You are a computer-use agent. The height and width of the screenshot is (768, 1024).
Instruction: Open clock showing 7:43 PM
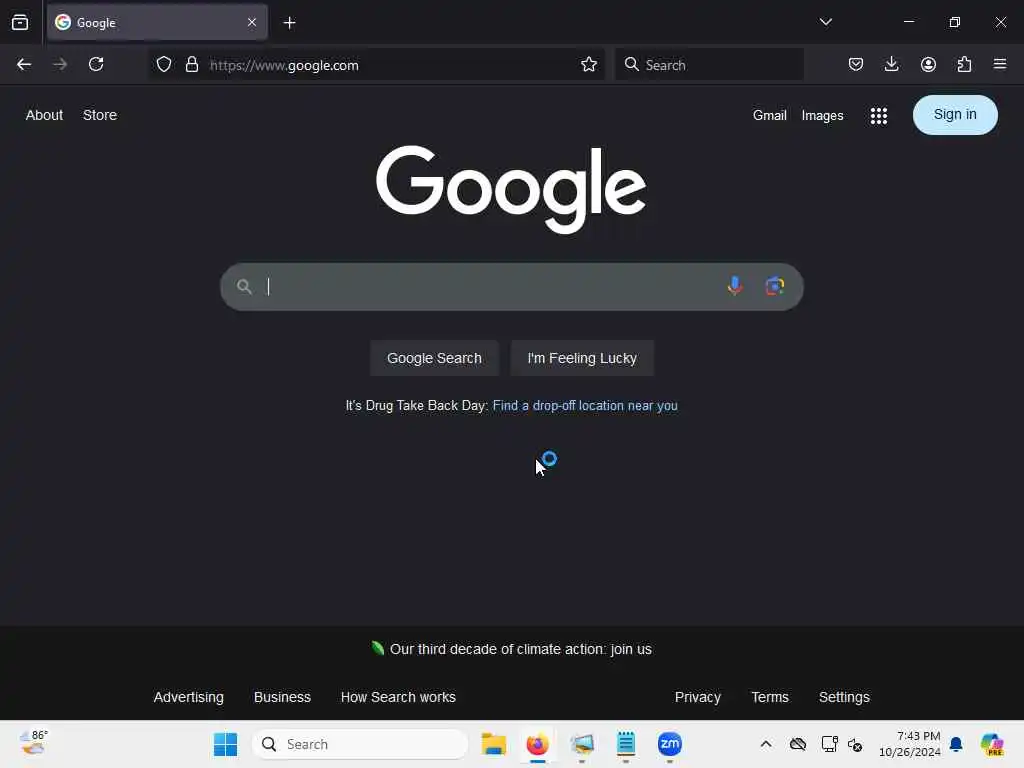tap(909, 744)
